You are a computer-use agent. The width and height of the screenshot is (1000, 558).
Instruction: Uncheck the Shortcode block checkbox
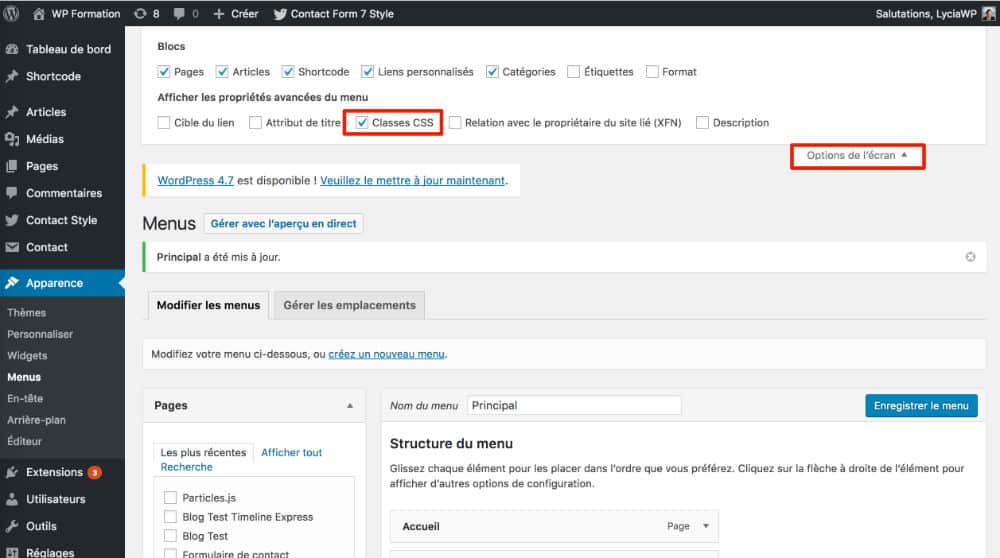(x=288, y=71)
